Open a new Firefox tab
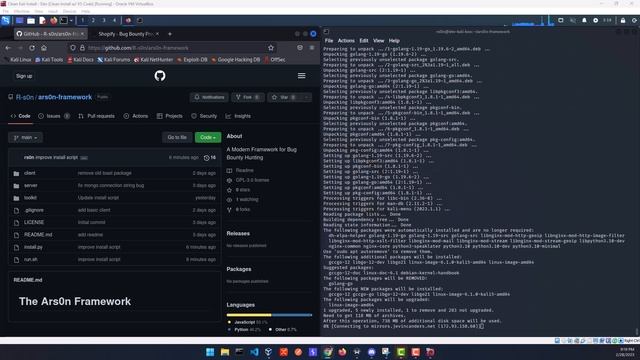Image resolution: width=640 pixels, height=360 pixels. pyautogui.click(x=170, y=34)
